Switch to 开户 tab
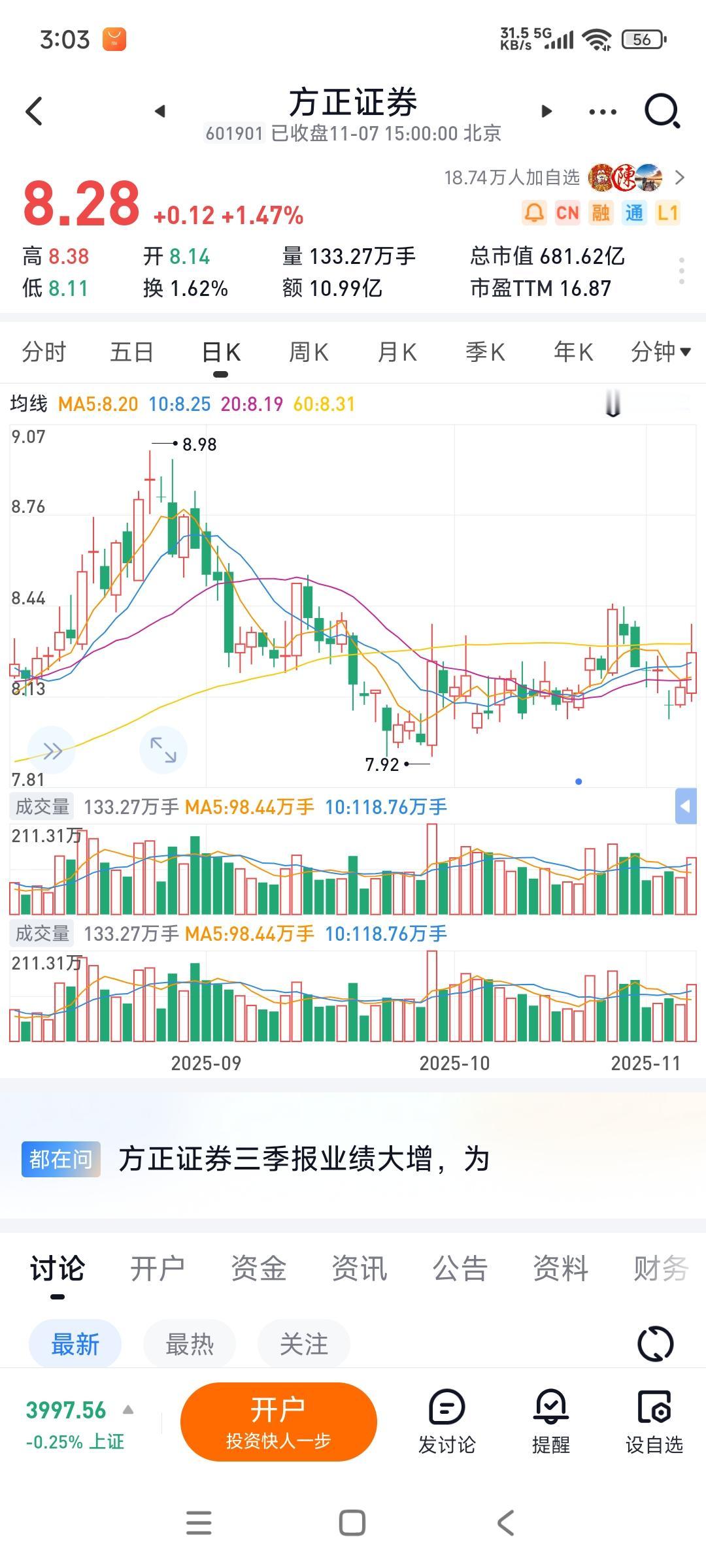Image resolution: width=706 pixels, height=1568 pixels. pyautogui.click(x=158, y=1268)
